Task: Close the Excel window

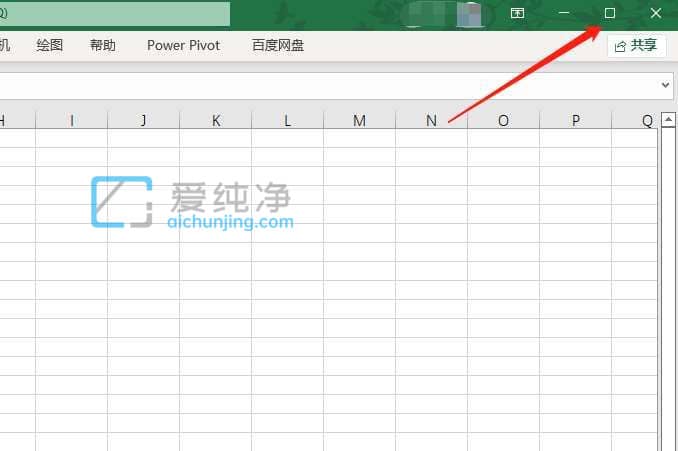Action: [656, 13]
